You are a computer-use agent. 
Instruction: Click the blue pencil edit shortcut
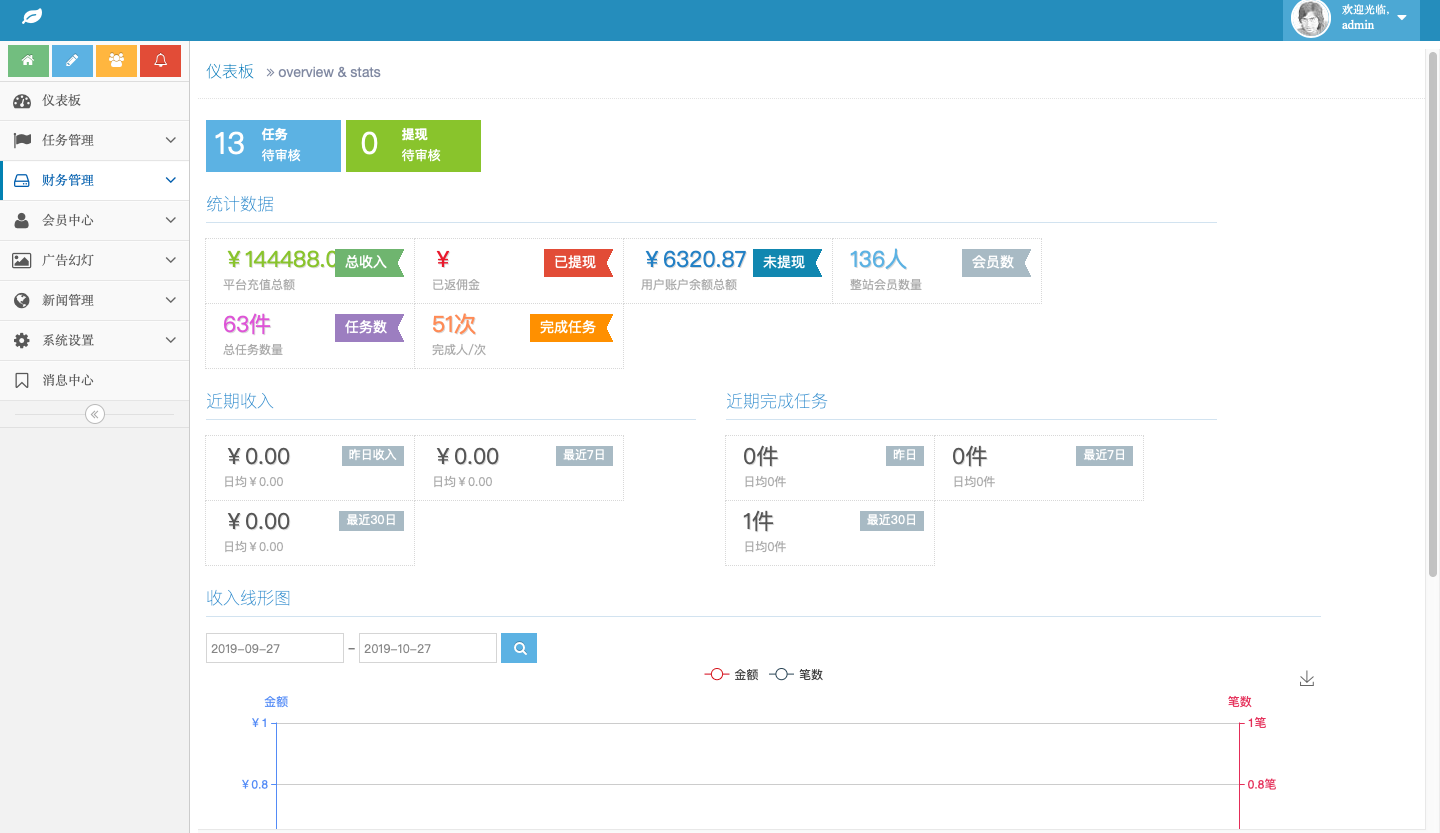(72, 61)
